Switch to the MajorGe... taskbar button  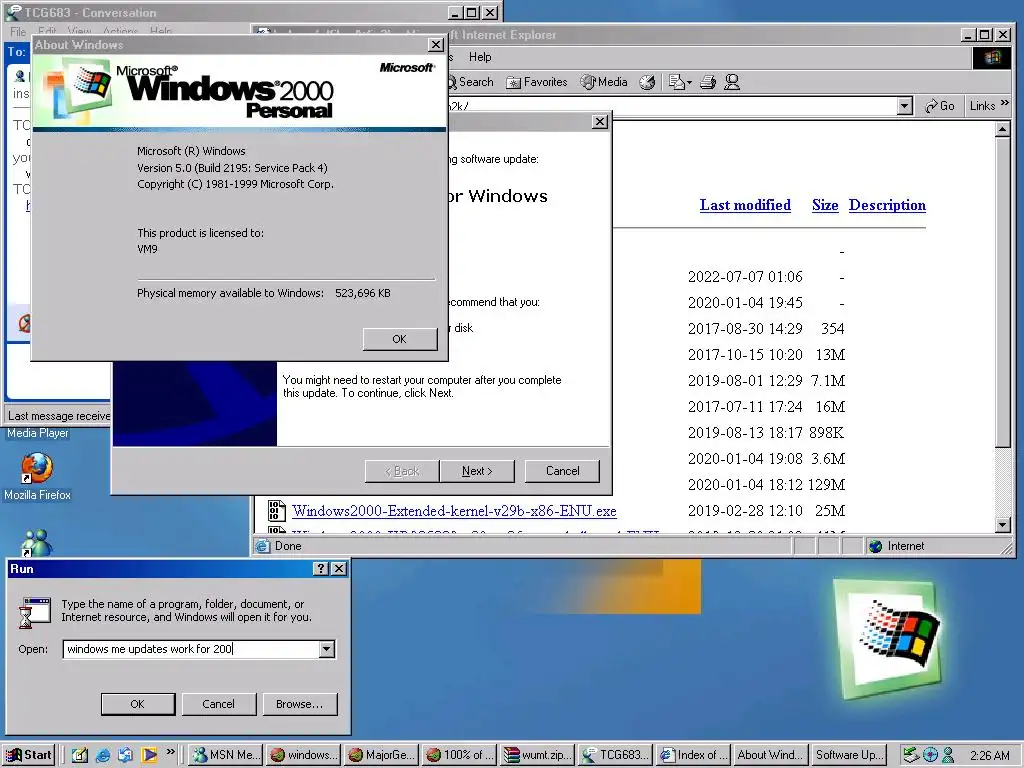(381, 755)
